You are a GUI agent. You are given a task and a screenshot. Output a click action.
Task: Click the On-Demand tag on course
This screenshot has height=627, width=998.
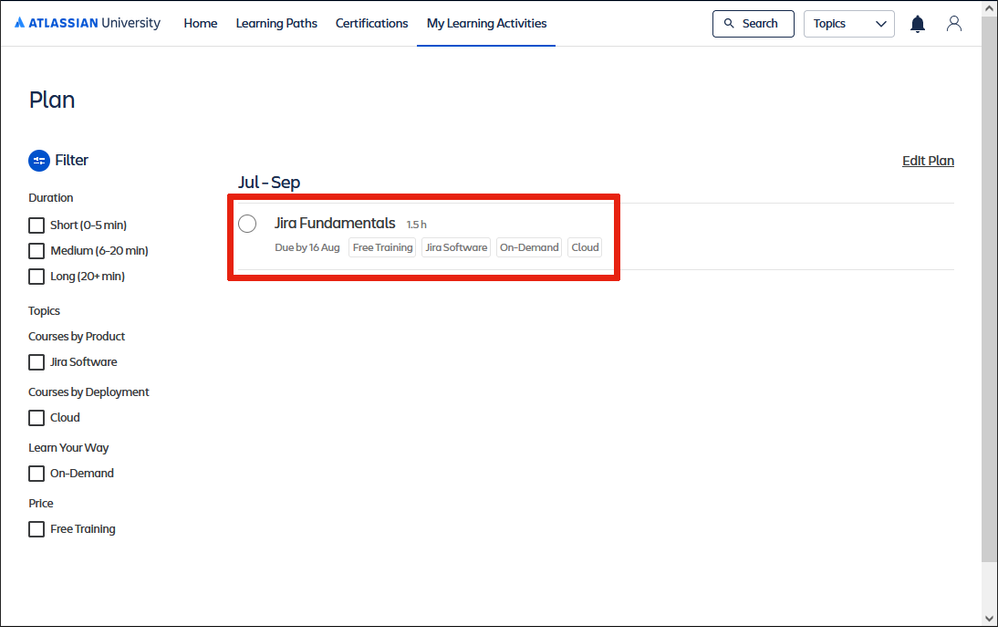[x=529, y=247]
